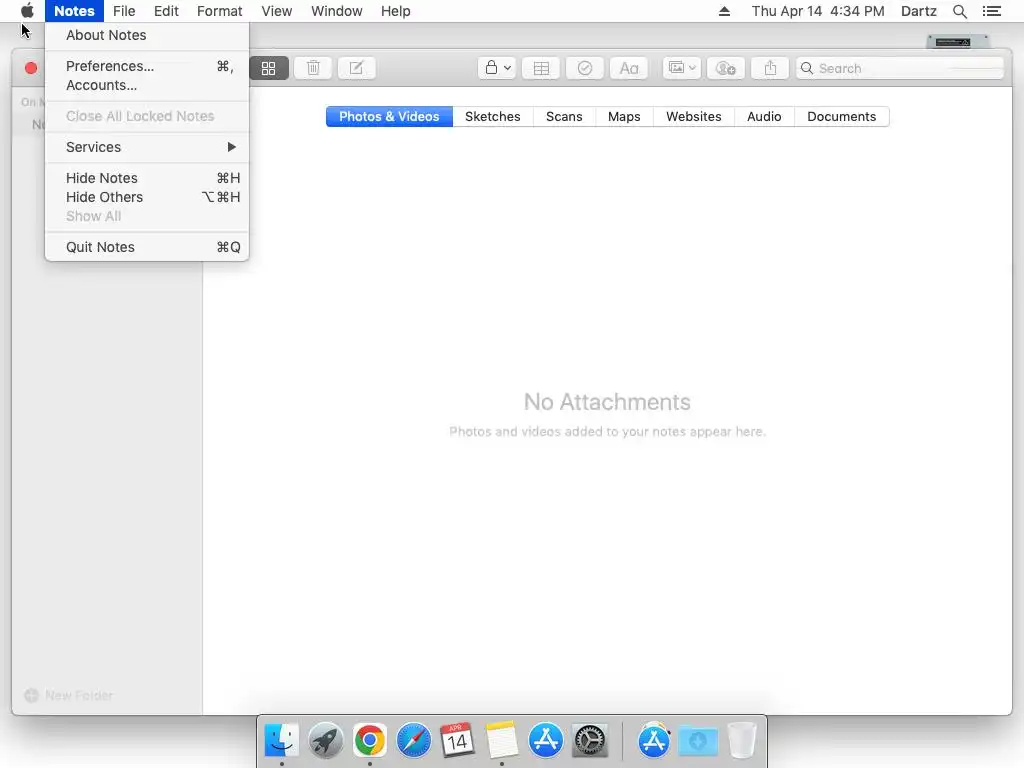Open the View menu

[x=276, y=11]
